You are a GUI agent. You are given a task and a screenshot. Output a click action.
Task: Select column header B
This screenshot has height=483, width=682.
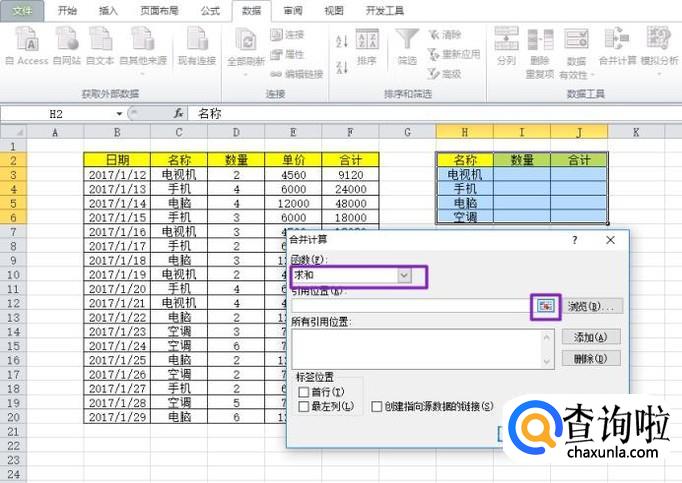point(117,132)
